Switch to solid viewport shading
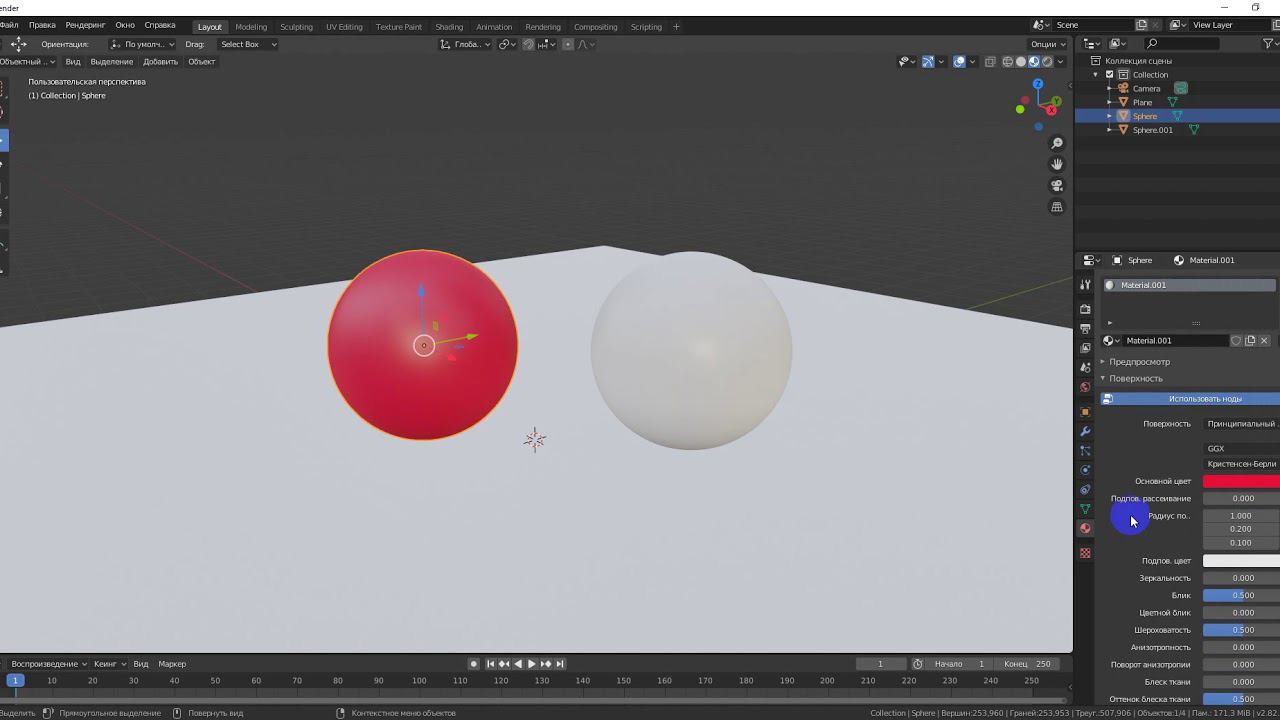Viewport: 1280px width, 720px height. [x=1021, y=62]
